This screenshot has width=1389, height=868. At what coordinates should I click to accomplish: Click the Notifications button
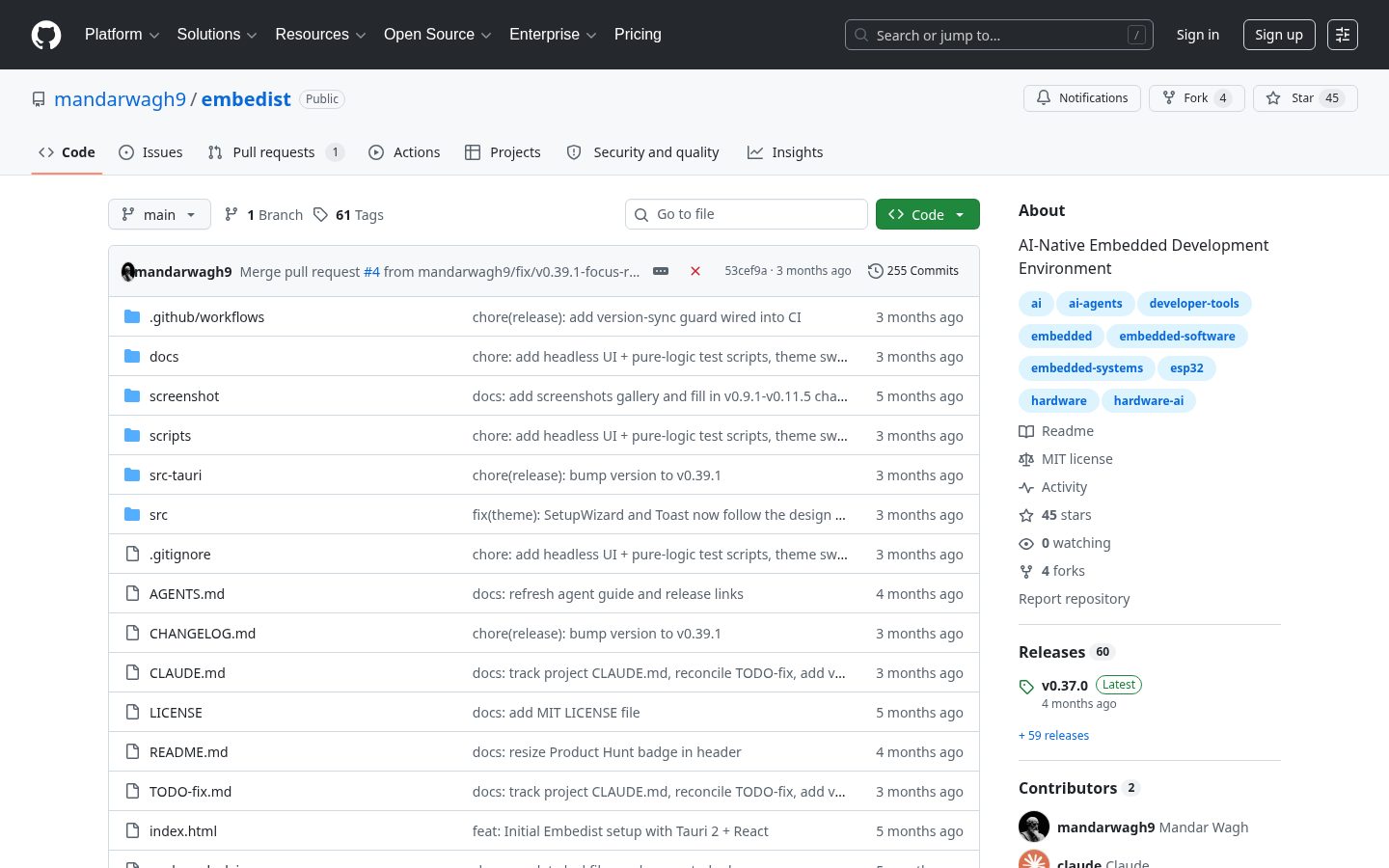(1082, 98)
